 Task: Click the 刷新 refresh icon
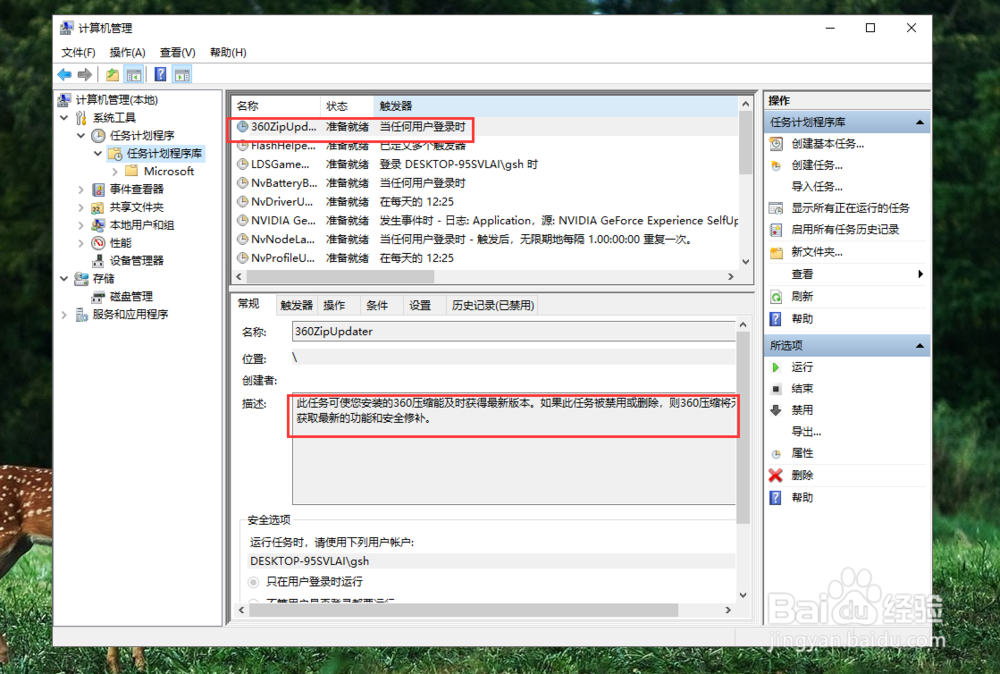point(776,297)
